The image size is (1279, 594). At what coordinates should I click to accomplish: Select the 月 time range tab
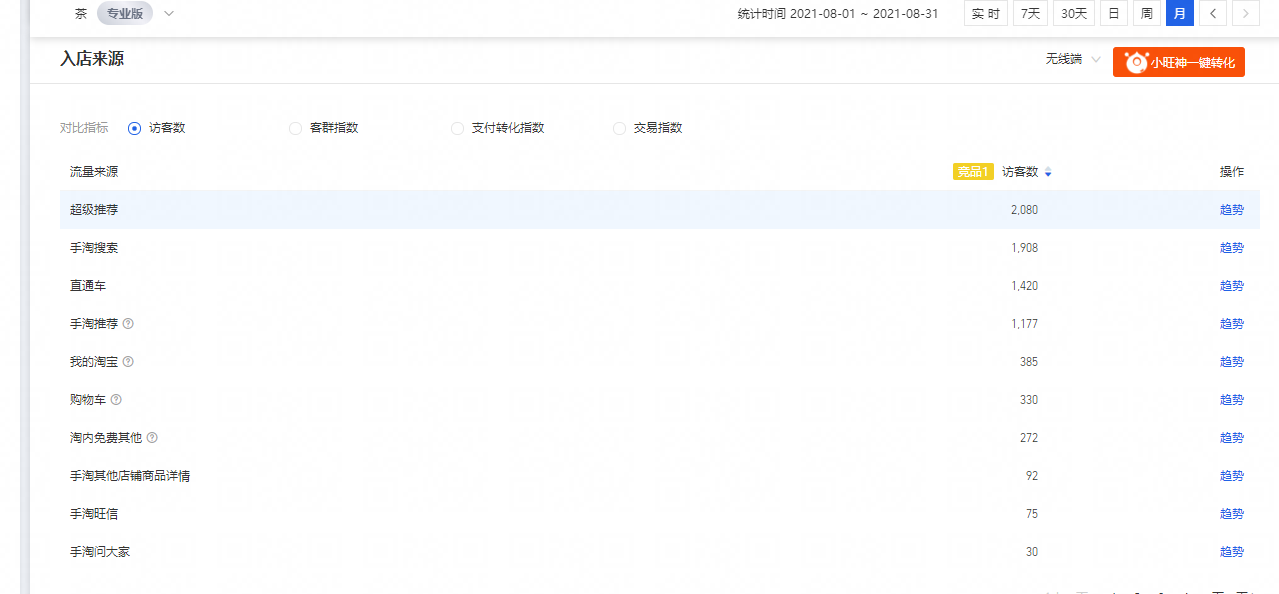point(1179,14)
